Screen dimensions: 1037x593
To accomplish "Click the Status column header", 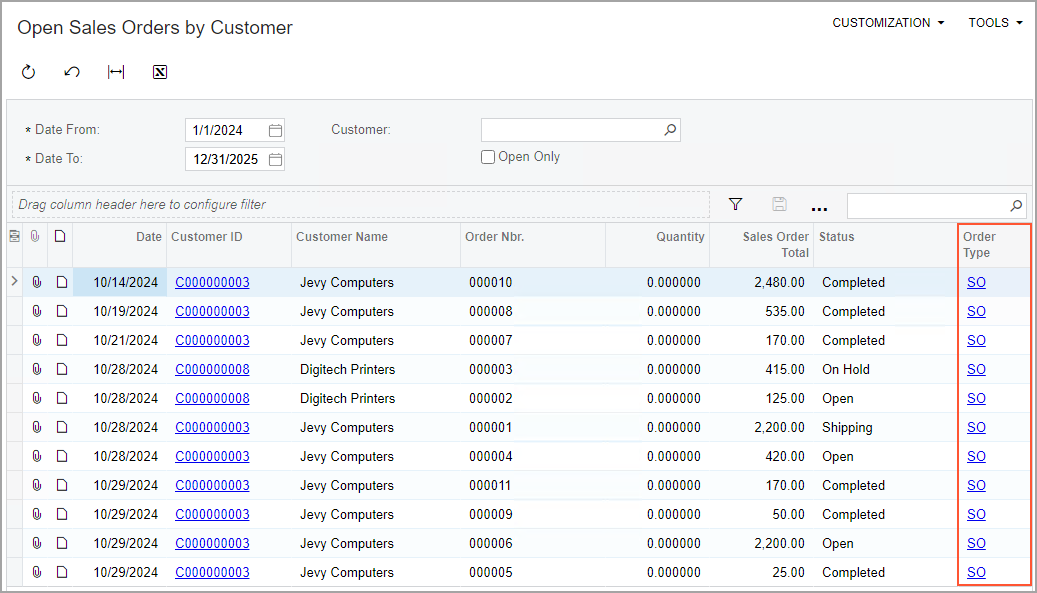I will [836, 237].
